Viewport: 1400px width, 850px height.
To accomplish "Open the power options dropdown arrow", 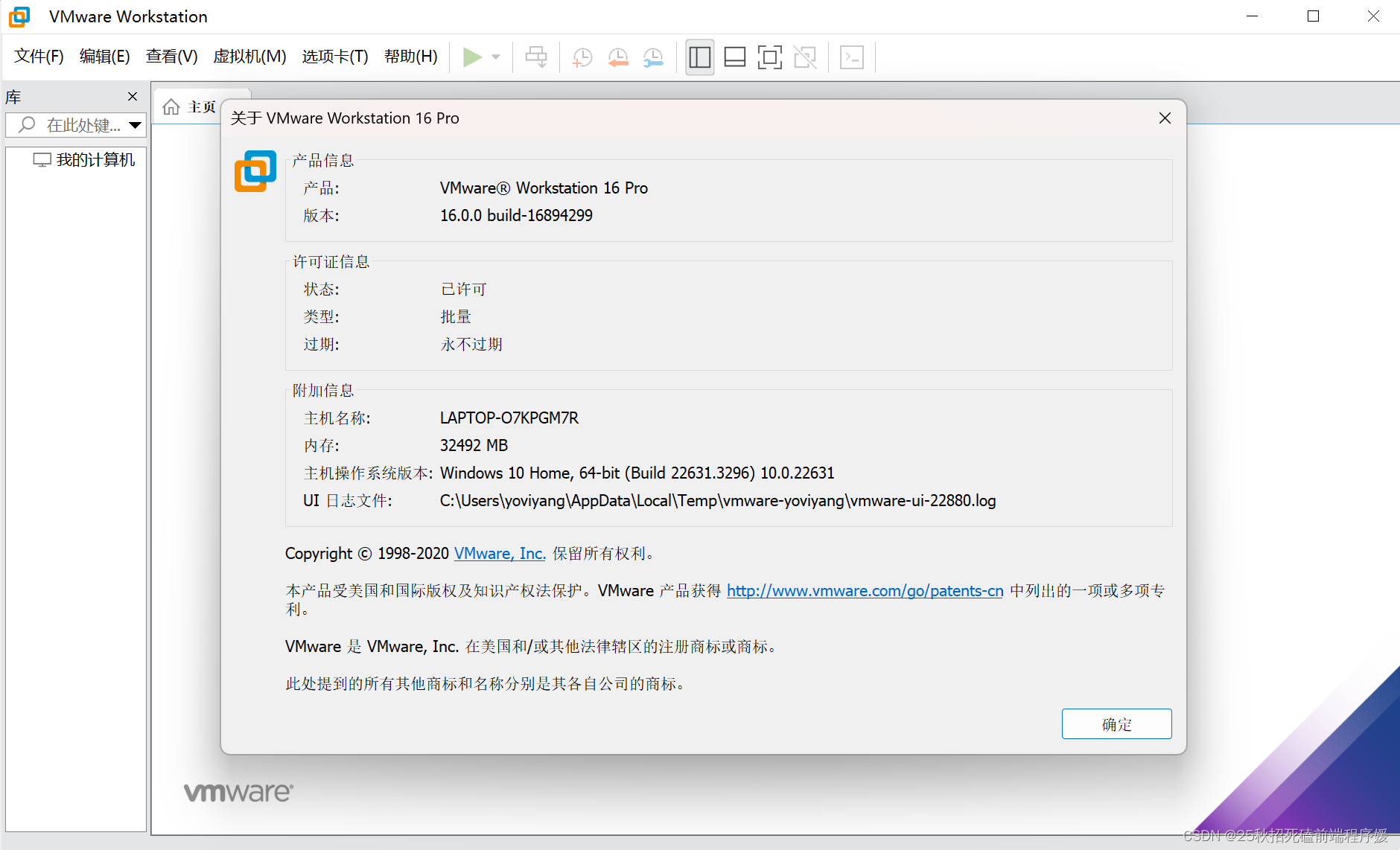I will point(496,57).
